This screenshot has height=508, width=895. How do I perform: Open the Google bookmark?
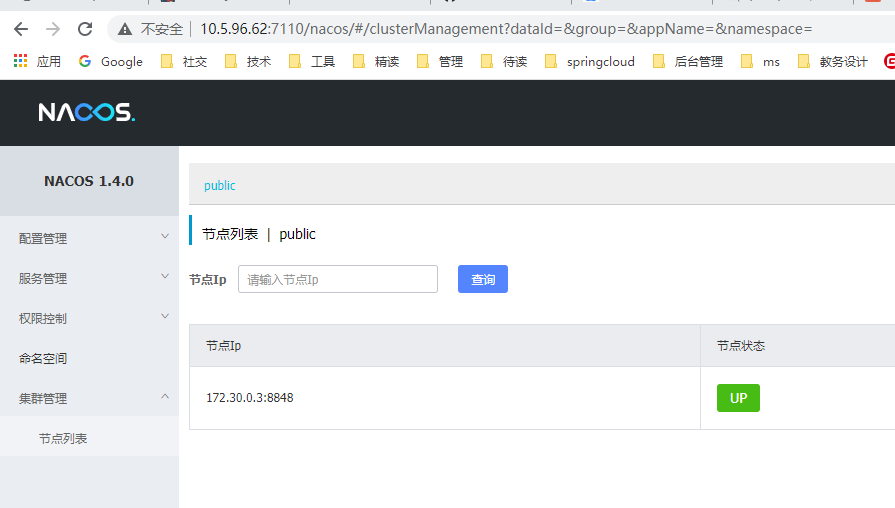(x=111, y=62)
